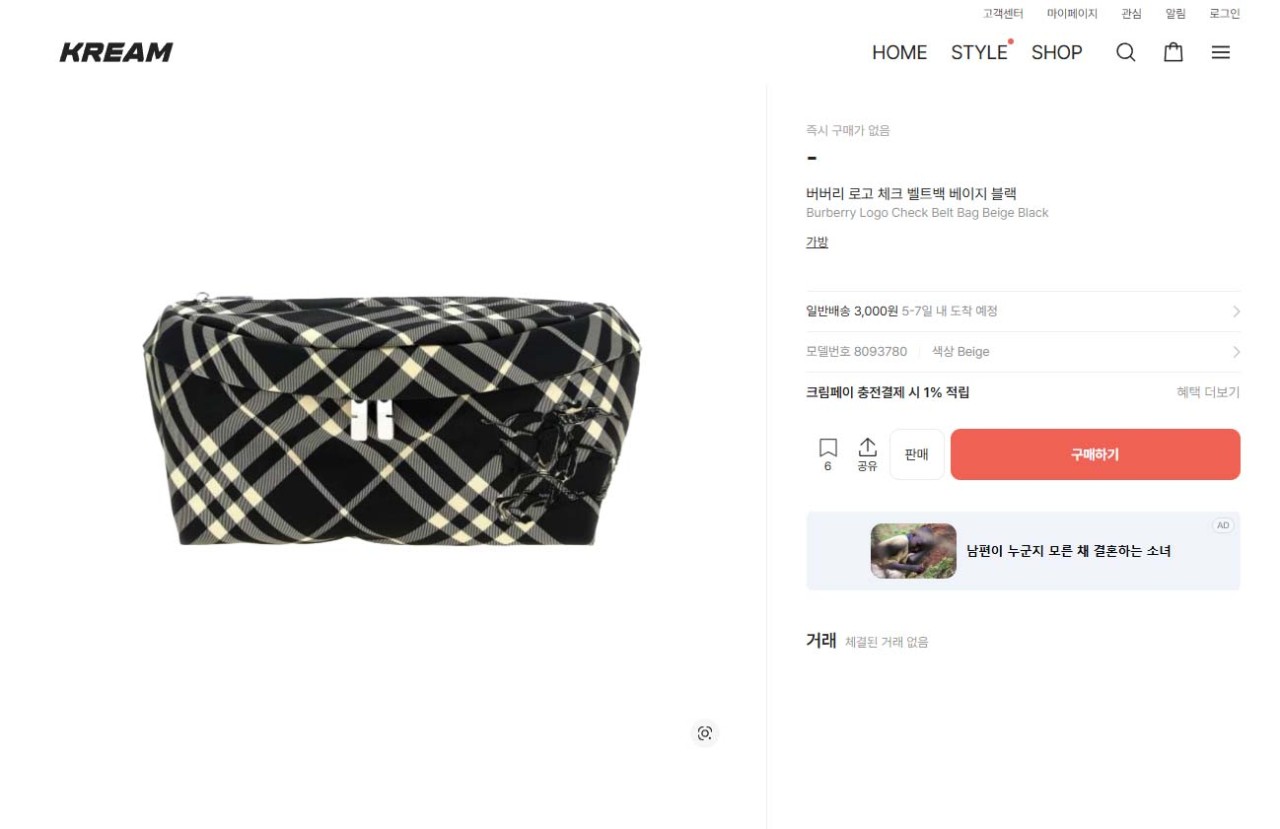
Task: Open the 가방 category link
Action: (817, 242)
